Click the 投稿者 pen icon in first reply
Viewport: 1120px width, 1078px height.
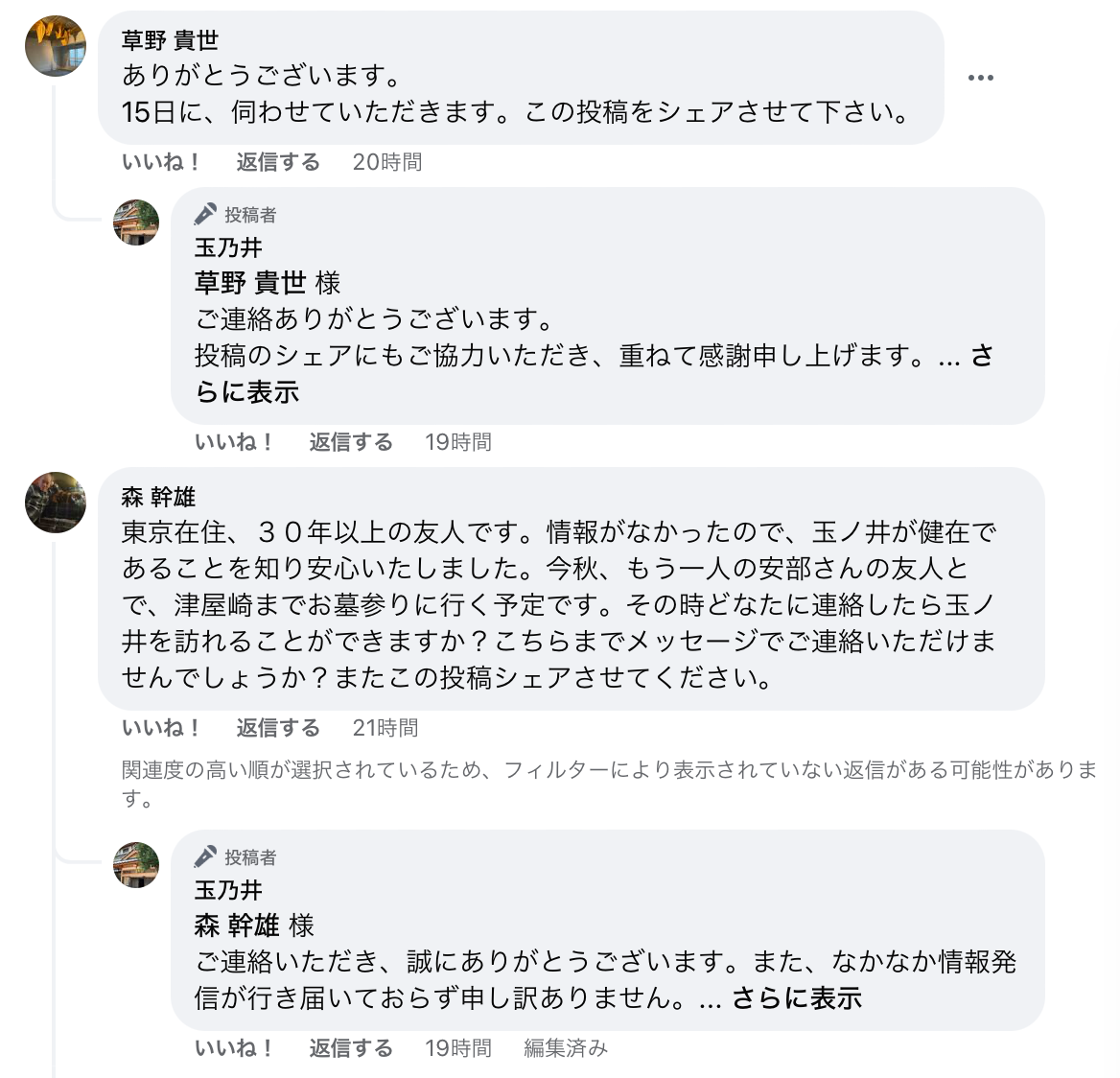[205, 215]
